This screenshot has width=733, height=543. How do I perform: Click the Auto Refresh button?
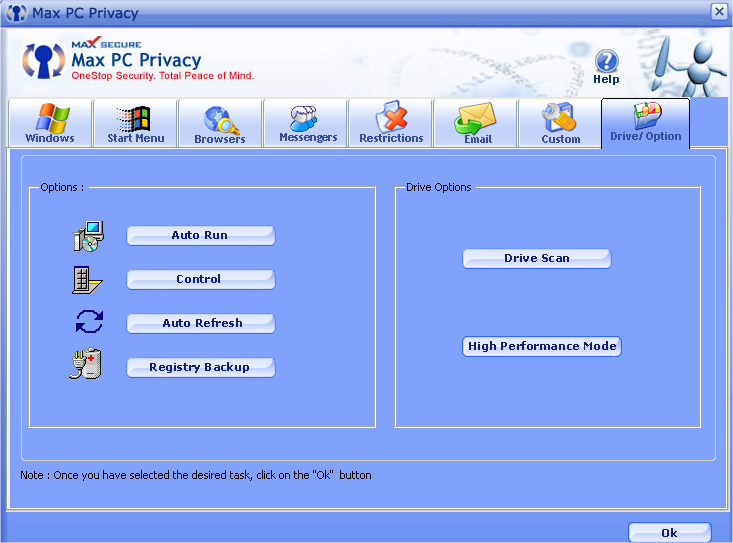(201, 323)
